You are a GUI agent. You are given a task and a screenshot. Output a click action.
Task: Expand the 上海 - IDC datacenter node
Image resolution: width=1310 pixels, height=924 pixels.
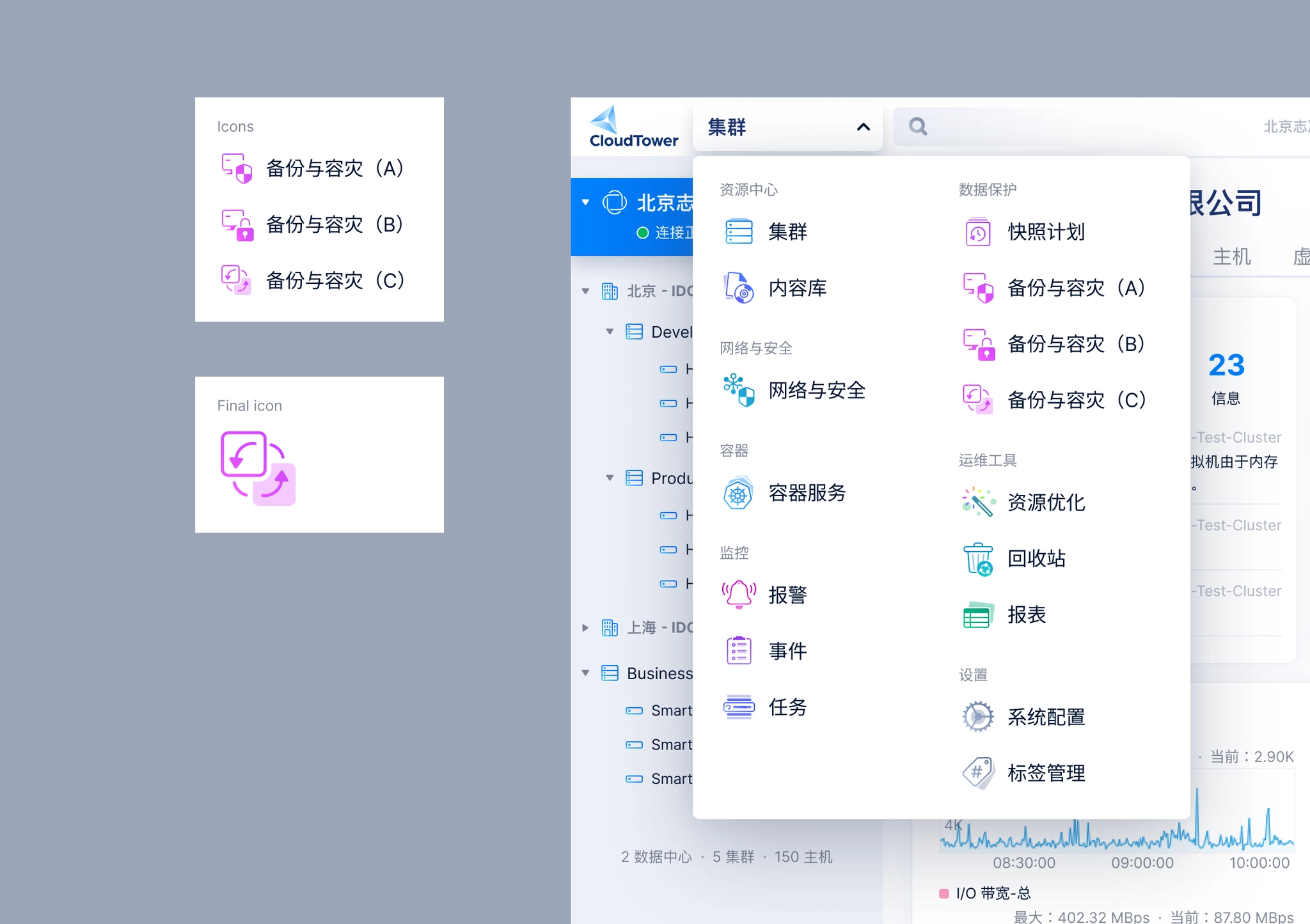click(x=585, y=628)
